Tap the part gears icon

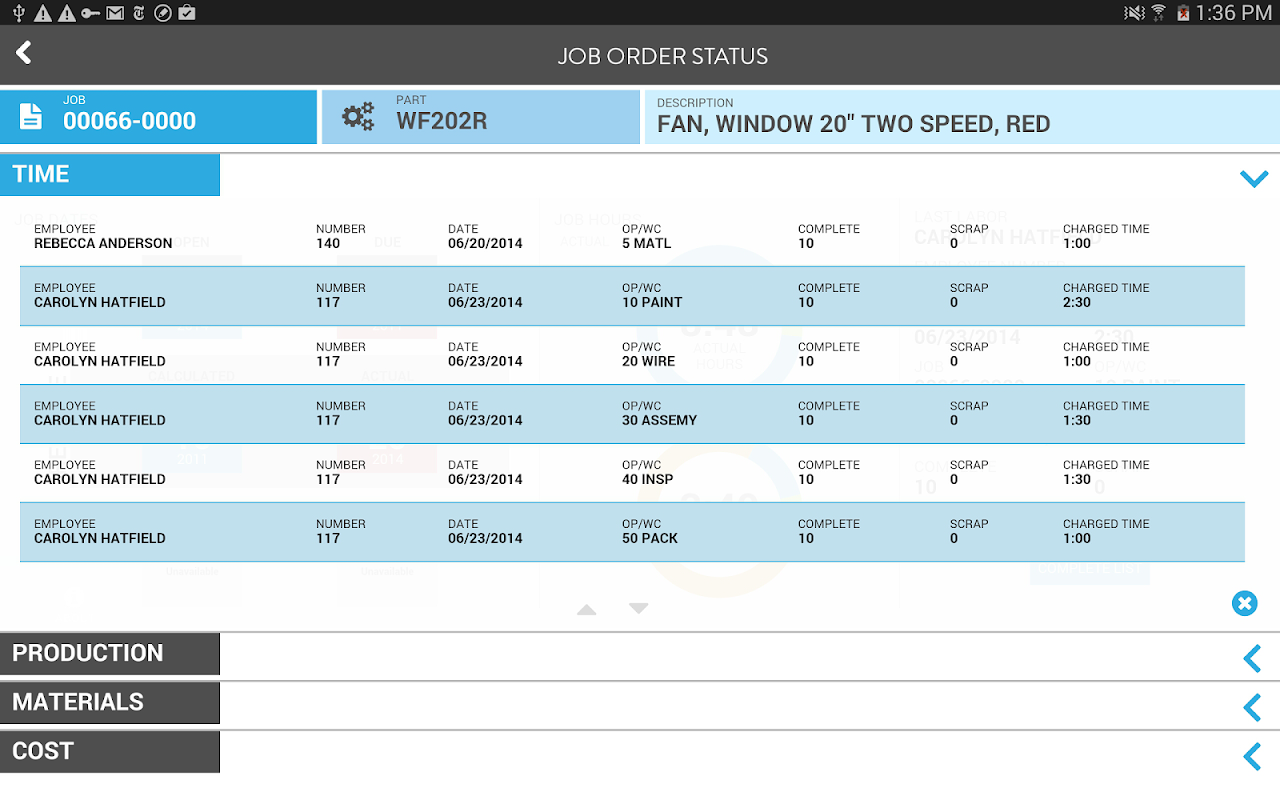[x=357, y=117]
